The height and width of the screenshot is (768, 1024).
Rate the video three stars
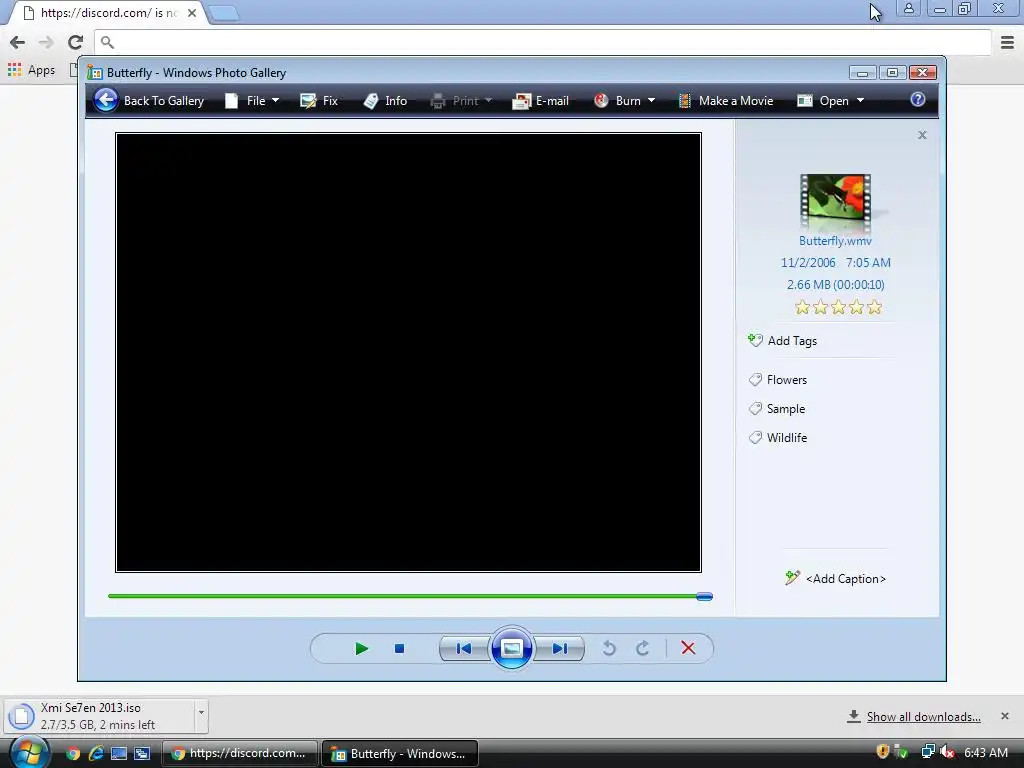click(839, 307)
